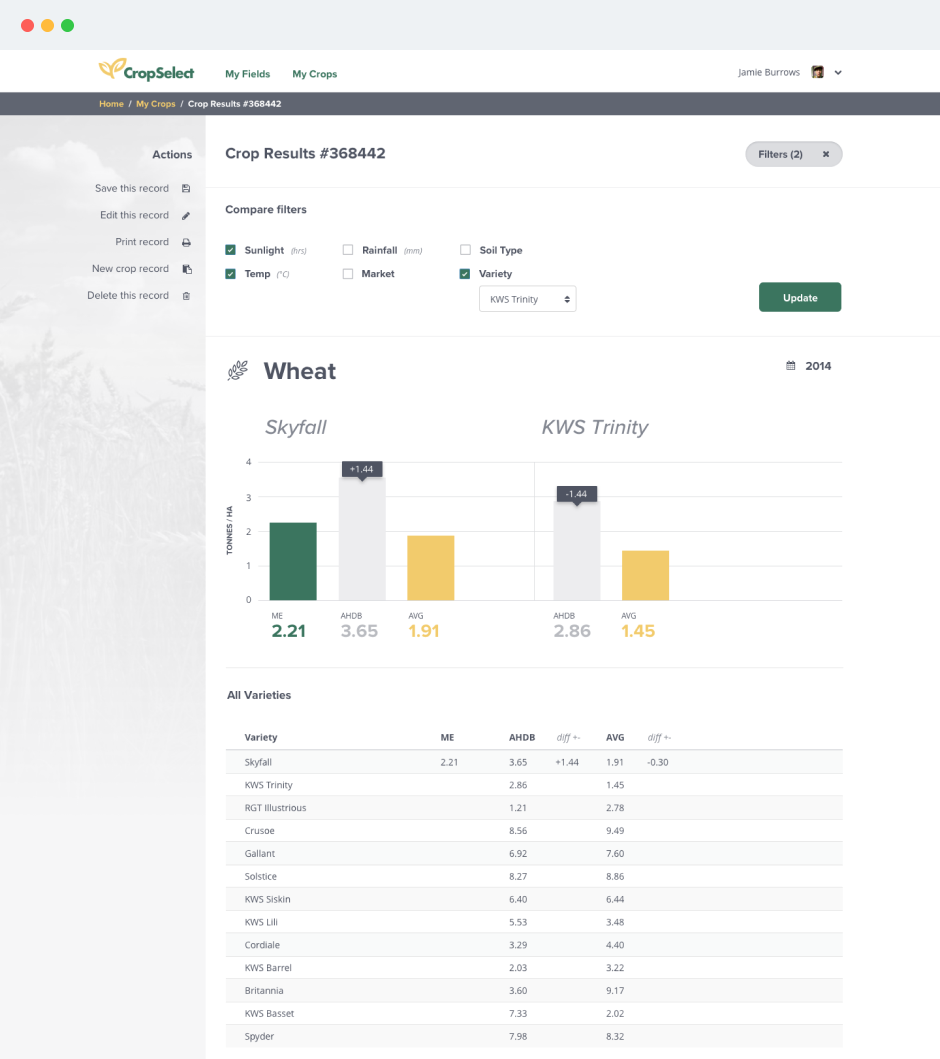The image size is (940, 1059).
Task: Clear filters with the x icon
Action: (826, 154)
